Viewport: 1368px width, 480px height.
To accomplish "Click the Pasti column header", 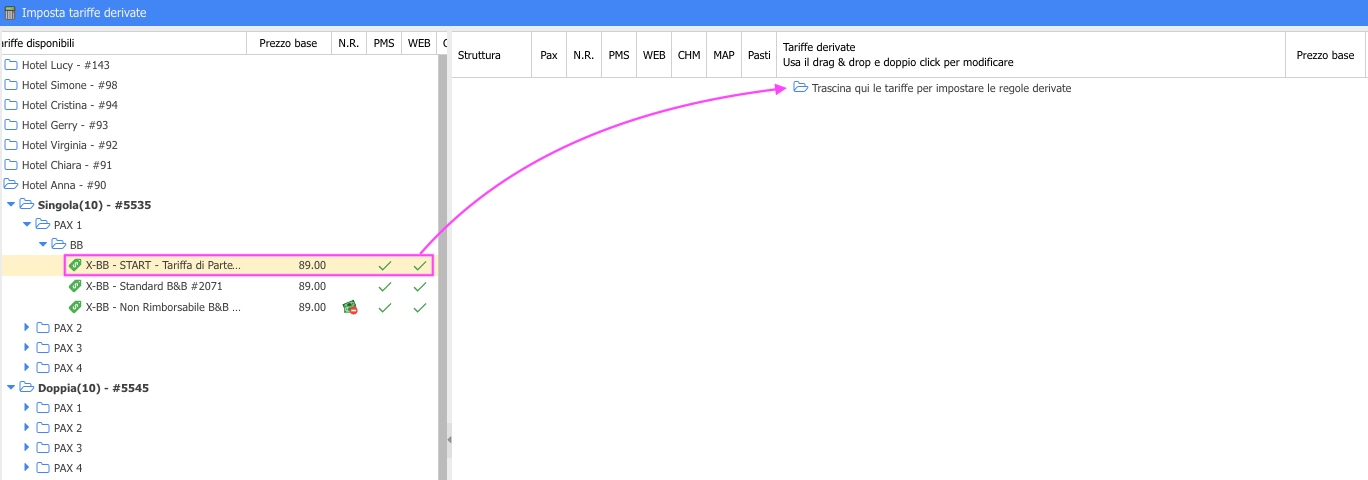I will click(759, 55).
